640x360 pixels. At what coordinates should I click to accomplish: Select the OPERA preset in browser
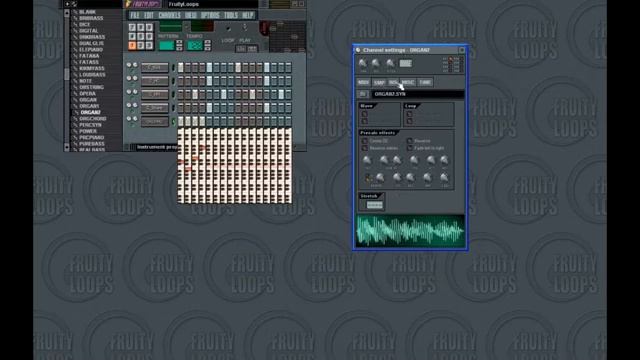coord(87,93)
